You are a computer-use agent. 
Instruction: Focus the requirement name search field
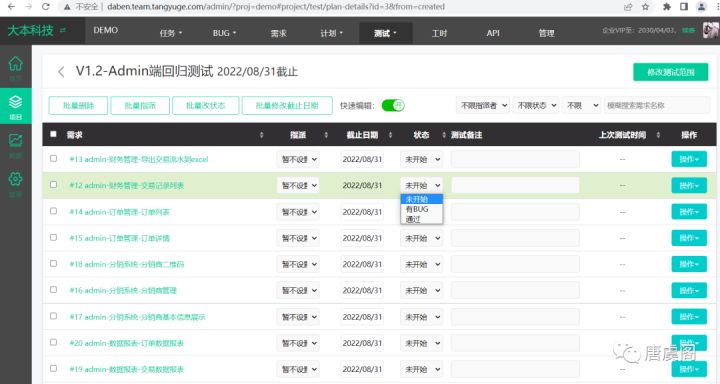(657, 106)
